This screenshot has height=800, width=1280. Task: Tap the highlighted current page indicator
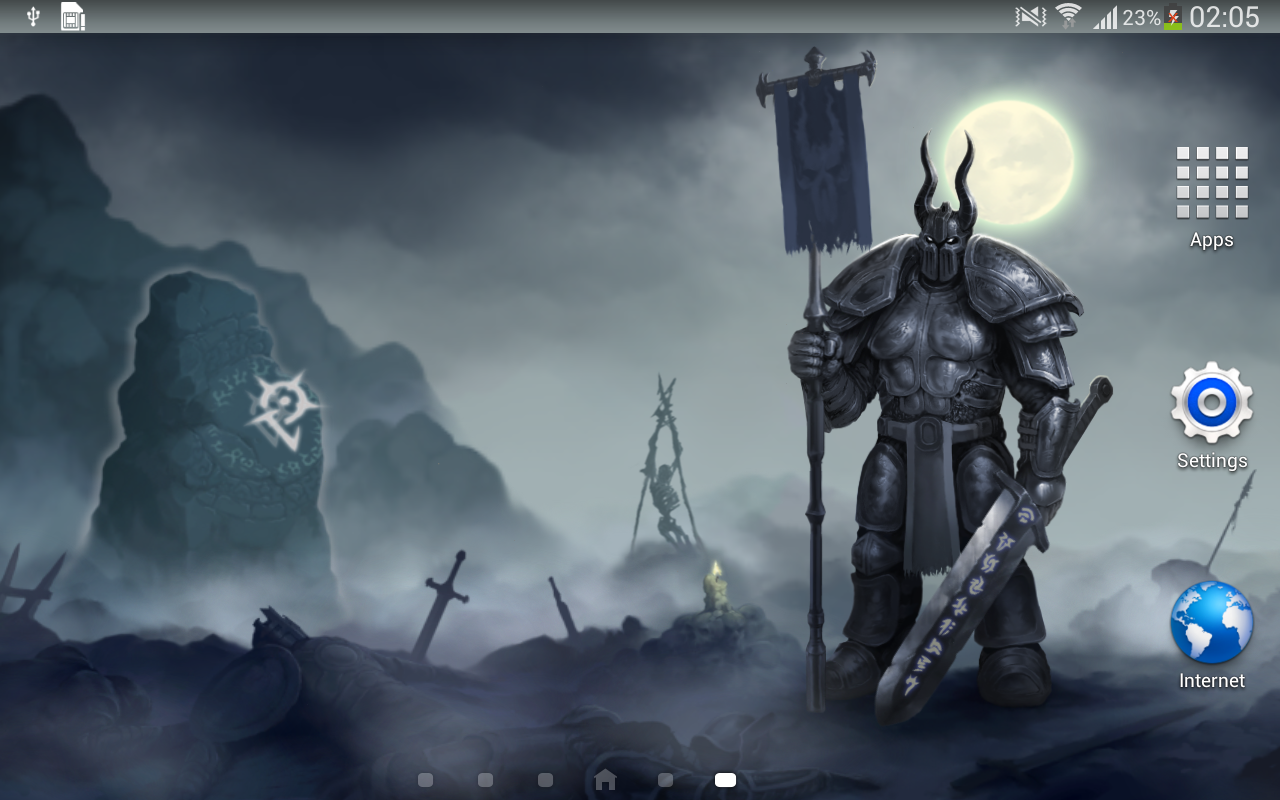pos(725,780)
